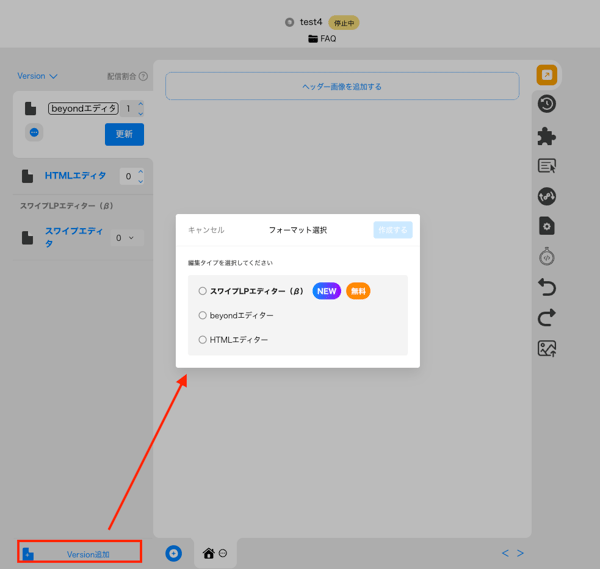600x569 pixels.
Task: Click the undo arrow icon
Action: click(547, 287)
